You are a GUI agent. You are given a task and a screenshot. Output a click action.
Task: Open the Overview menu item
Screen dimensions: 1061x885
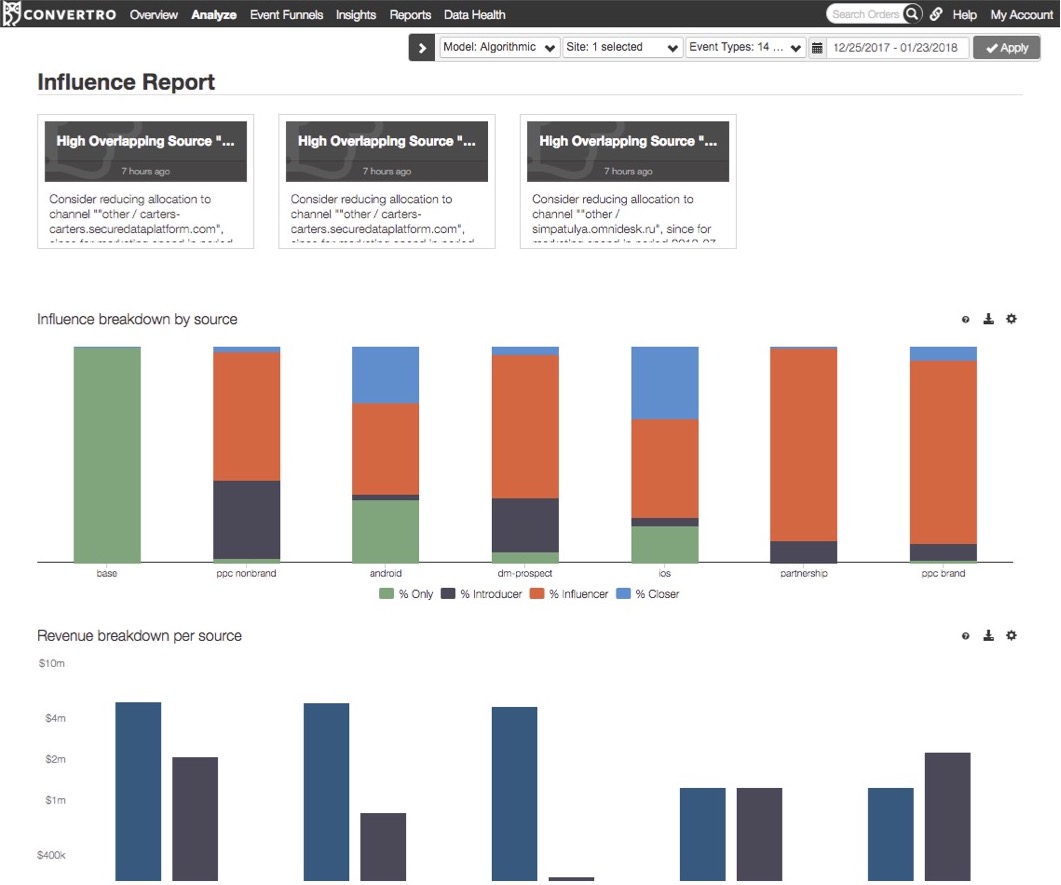tap(154, 14)
